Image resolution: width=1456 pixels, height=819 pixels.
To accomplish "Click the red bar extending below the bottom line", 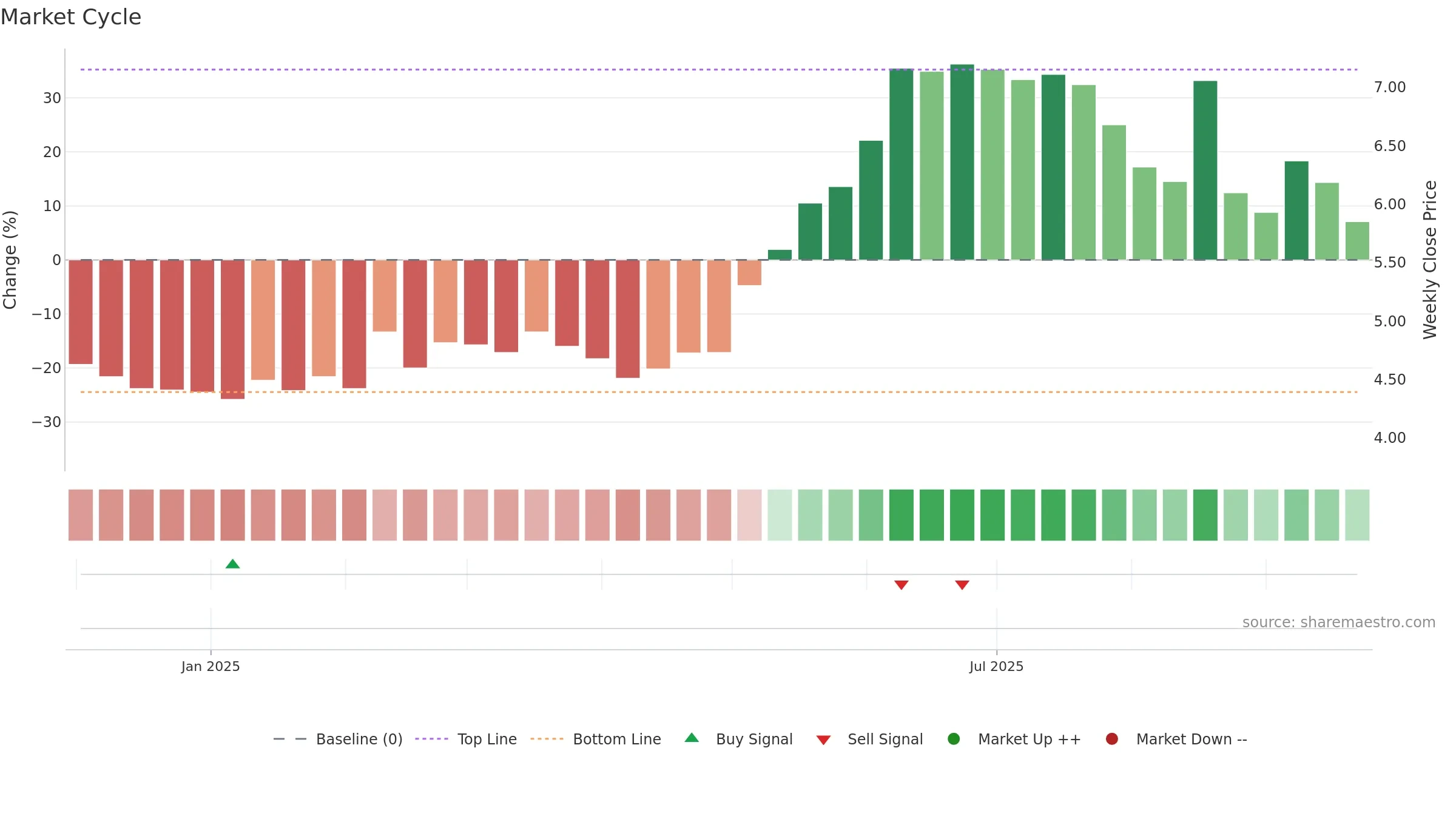I will click(232, 329).
